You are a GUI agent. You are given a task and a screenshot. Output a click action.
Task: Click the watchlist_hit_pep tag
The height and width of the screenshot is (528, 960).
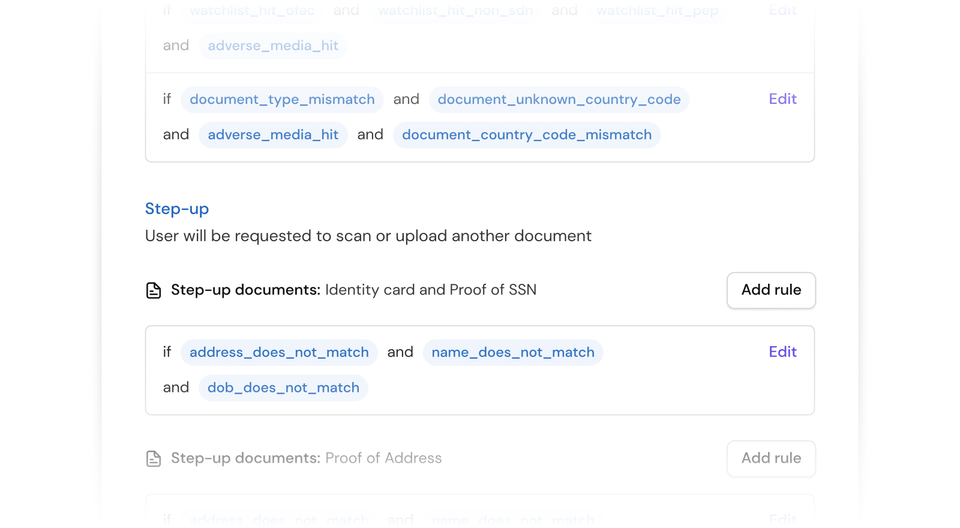[x=657, y=11]
